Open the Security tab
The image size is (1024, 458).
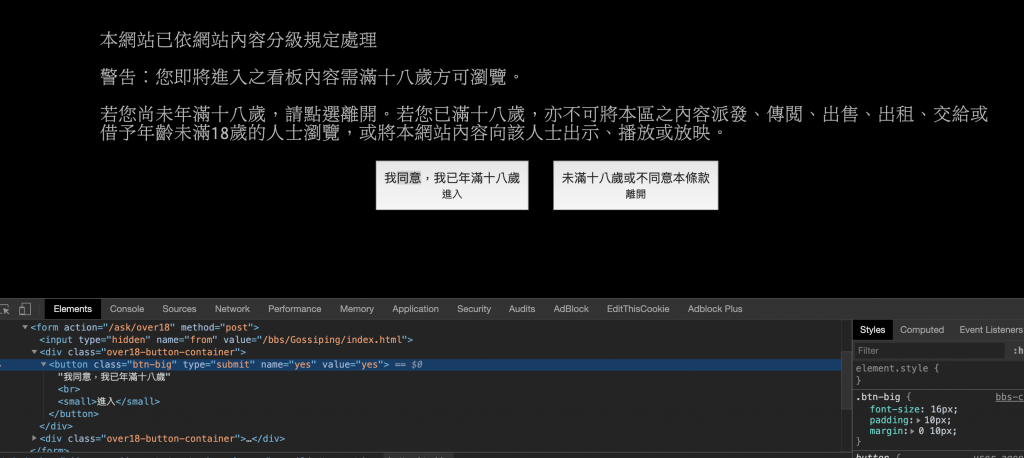474,309
